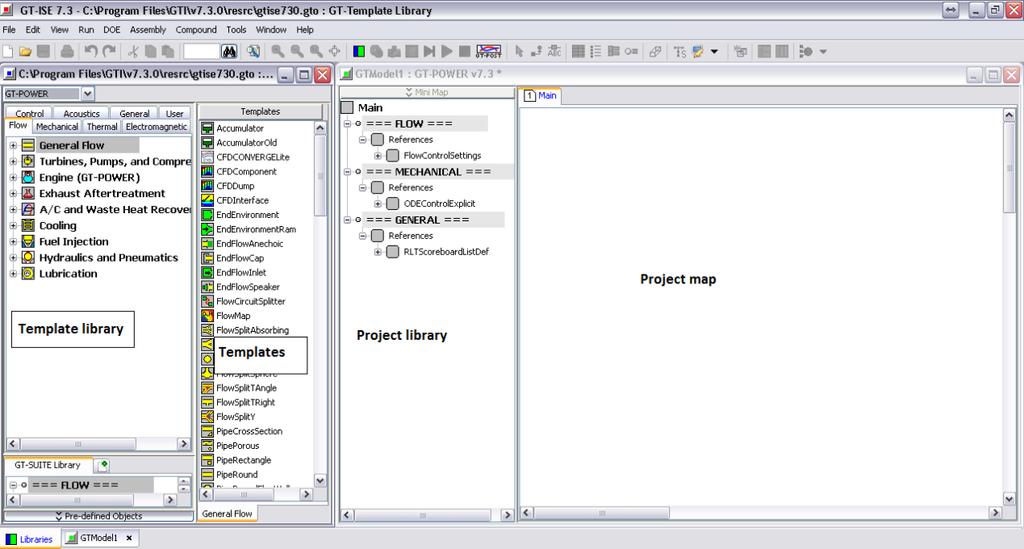Open the GT-POWER application dropdown
1024x549 pixels.
pos(88,93)
